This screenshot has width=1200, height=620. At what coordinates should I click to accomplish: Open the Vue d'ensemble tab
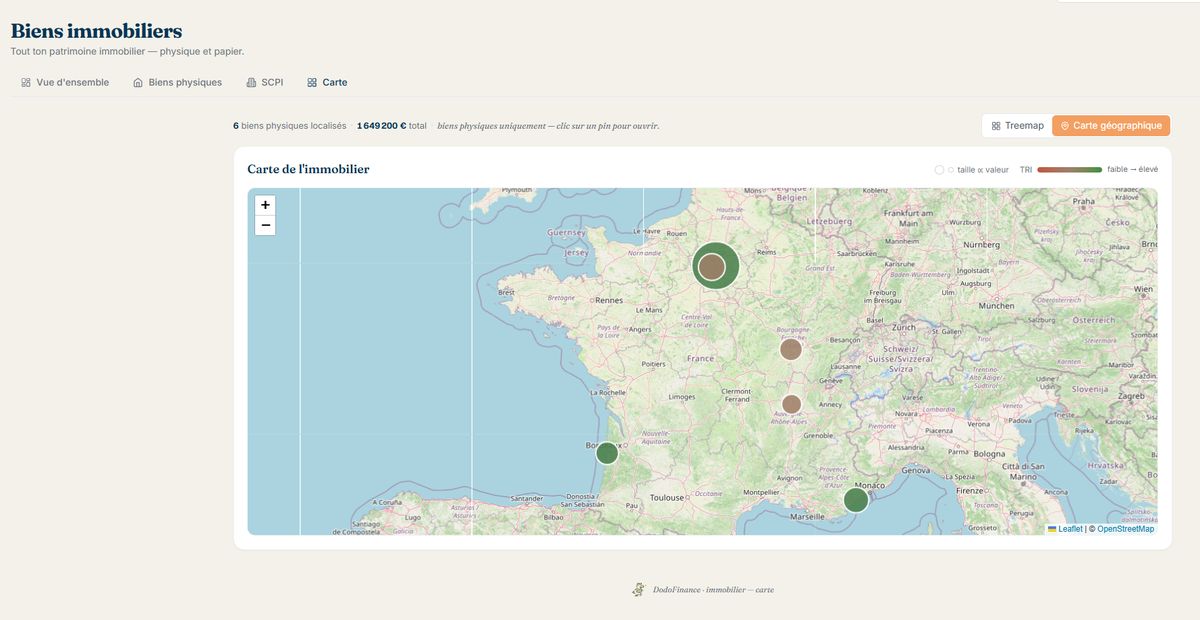pyautogui.click(x=65, y=82)
